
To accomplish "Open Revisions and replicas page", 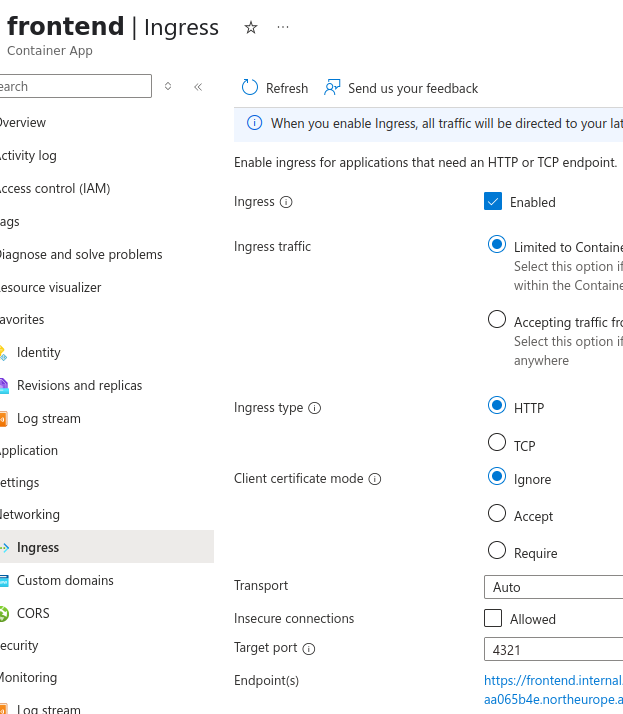I will 80,385.
